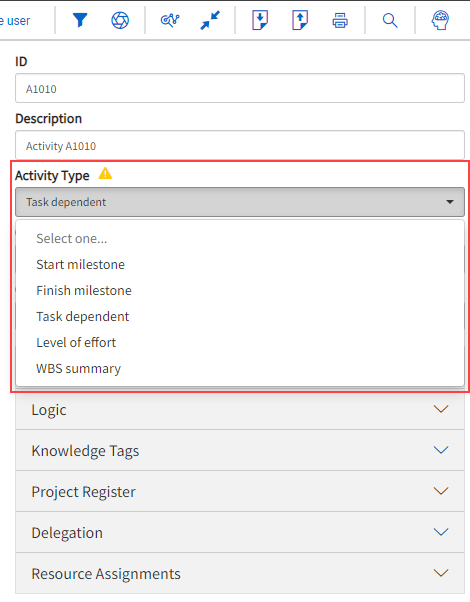The width and height of the screenshot is (470, 602).
Task: Click the Activity Type warning triangle
Action: [x=105, y=174]
